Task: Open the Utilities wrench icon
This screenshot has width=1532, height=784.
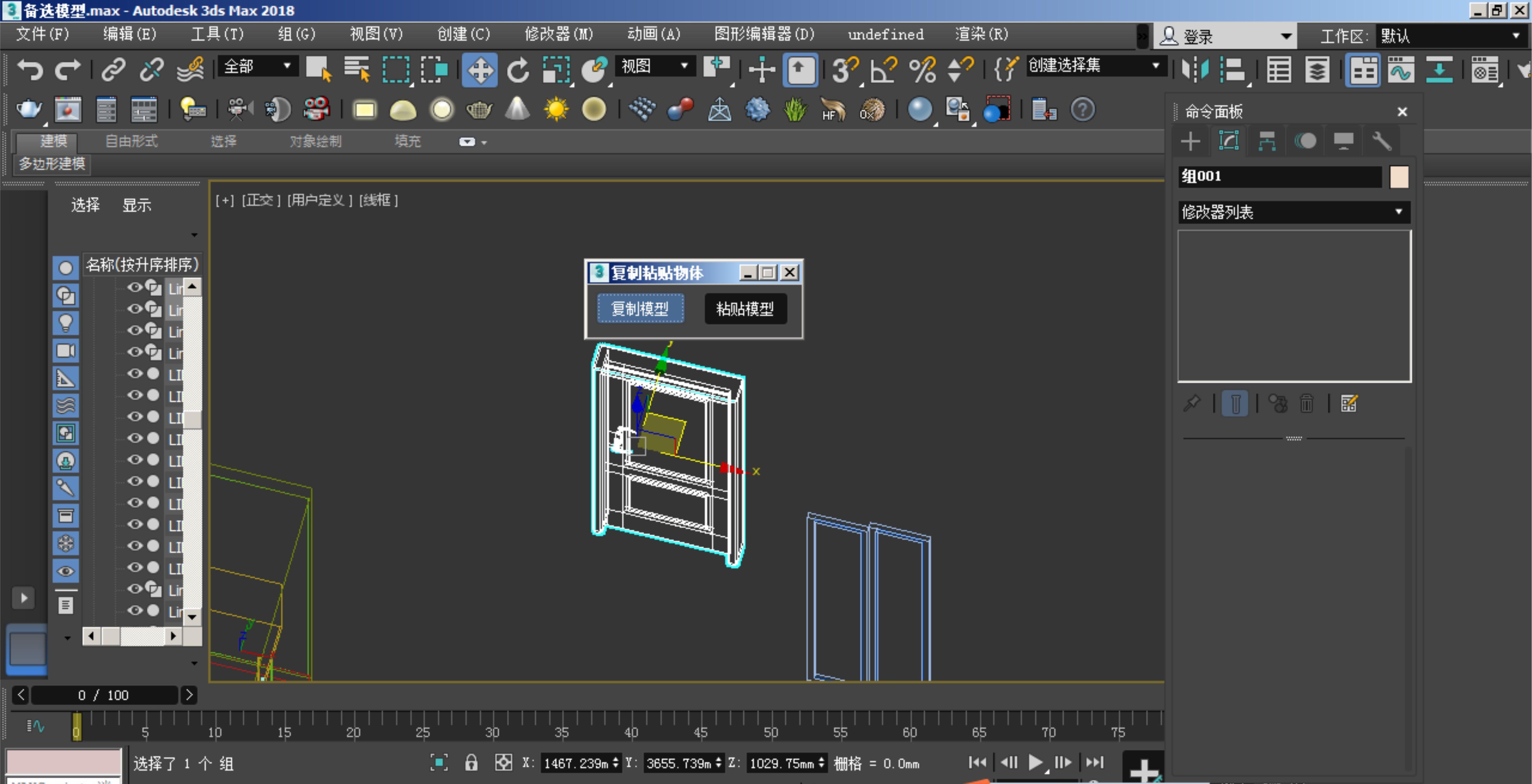Action: coord(1381,142)
